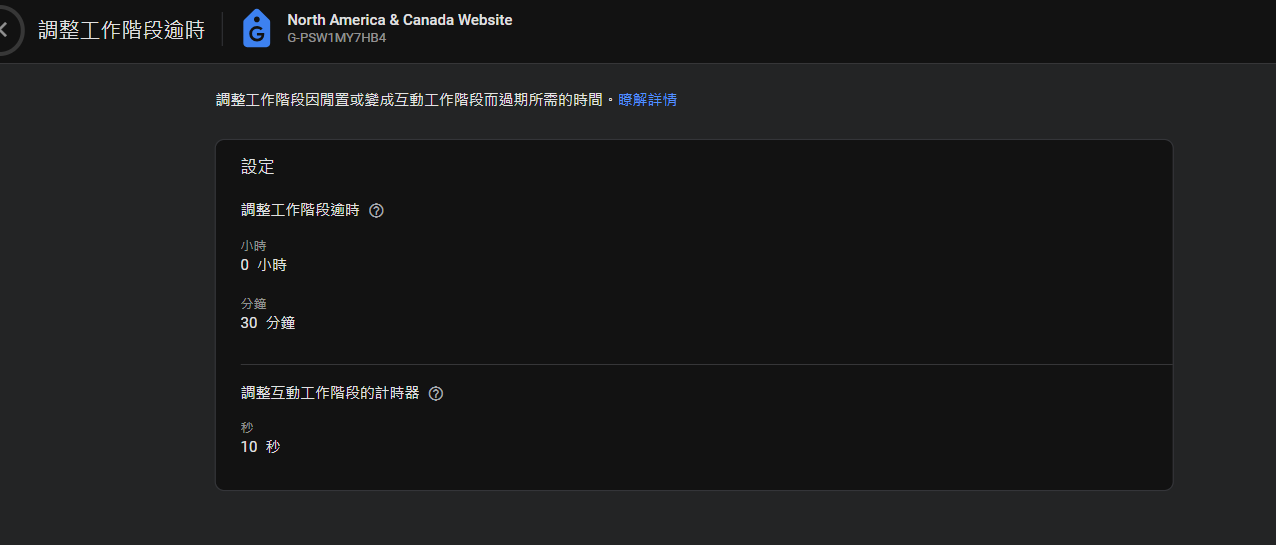Click the empty area below 10 秒 in card
The width and height of the screenshot is (1276, 545).
(x=693, y=474)
